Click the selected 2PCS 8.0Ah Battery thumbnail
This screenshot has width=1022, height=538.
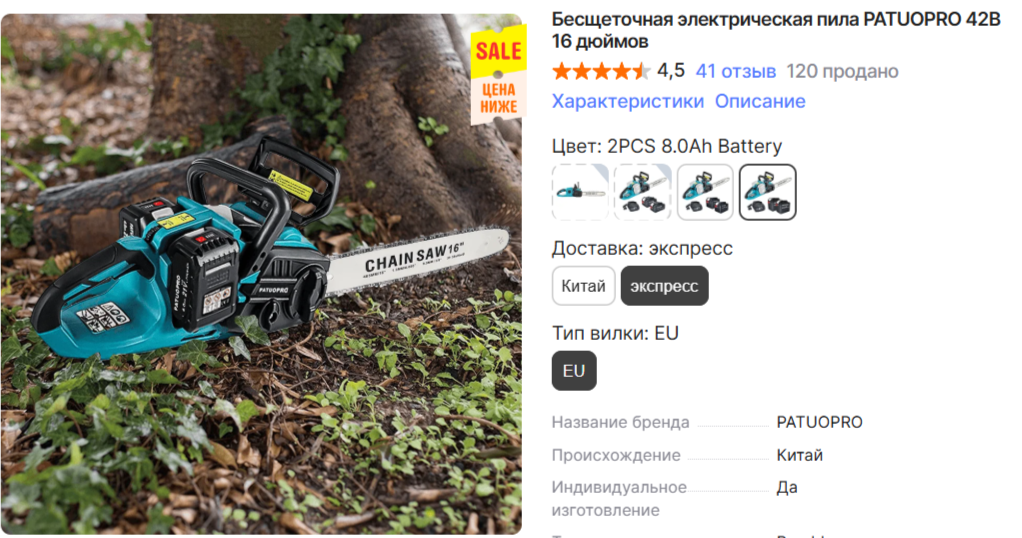pyautogui.click(x=768, y=192)
